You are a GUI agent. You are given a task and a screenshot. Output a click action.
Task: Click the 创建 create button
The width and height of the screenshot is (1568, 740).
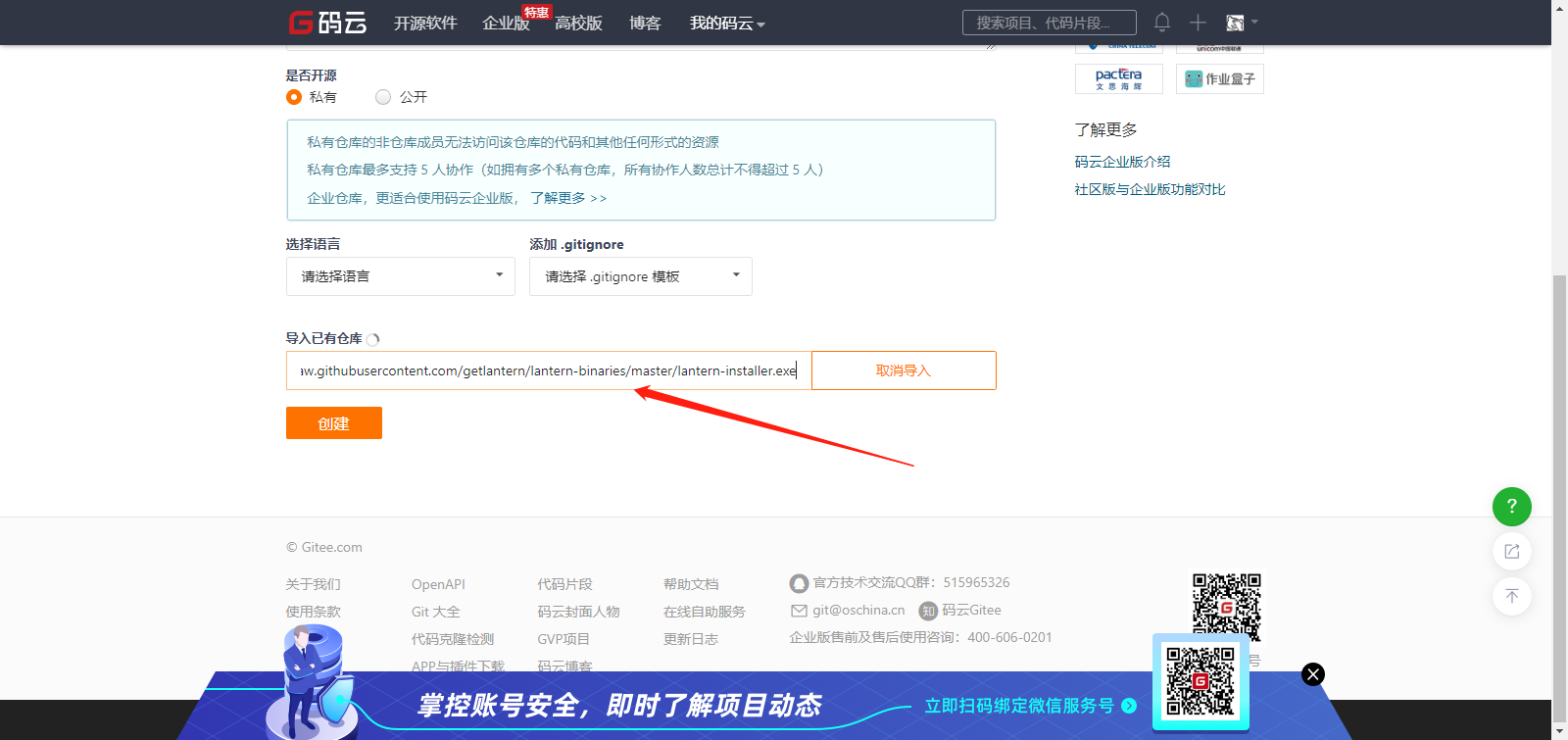click(x=334, y=423)
